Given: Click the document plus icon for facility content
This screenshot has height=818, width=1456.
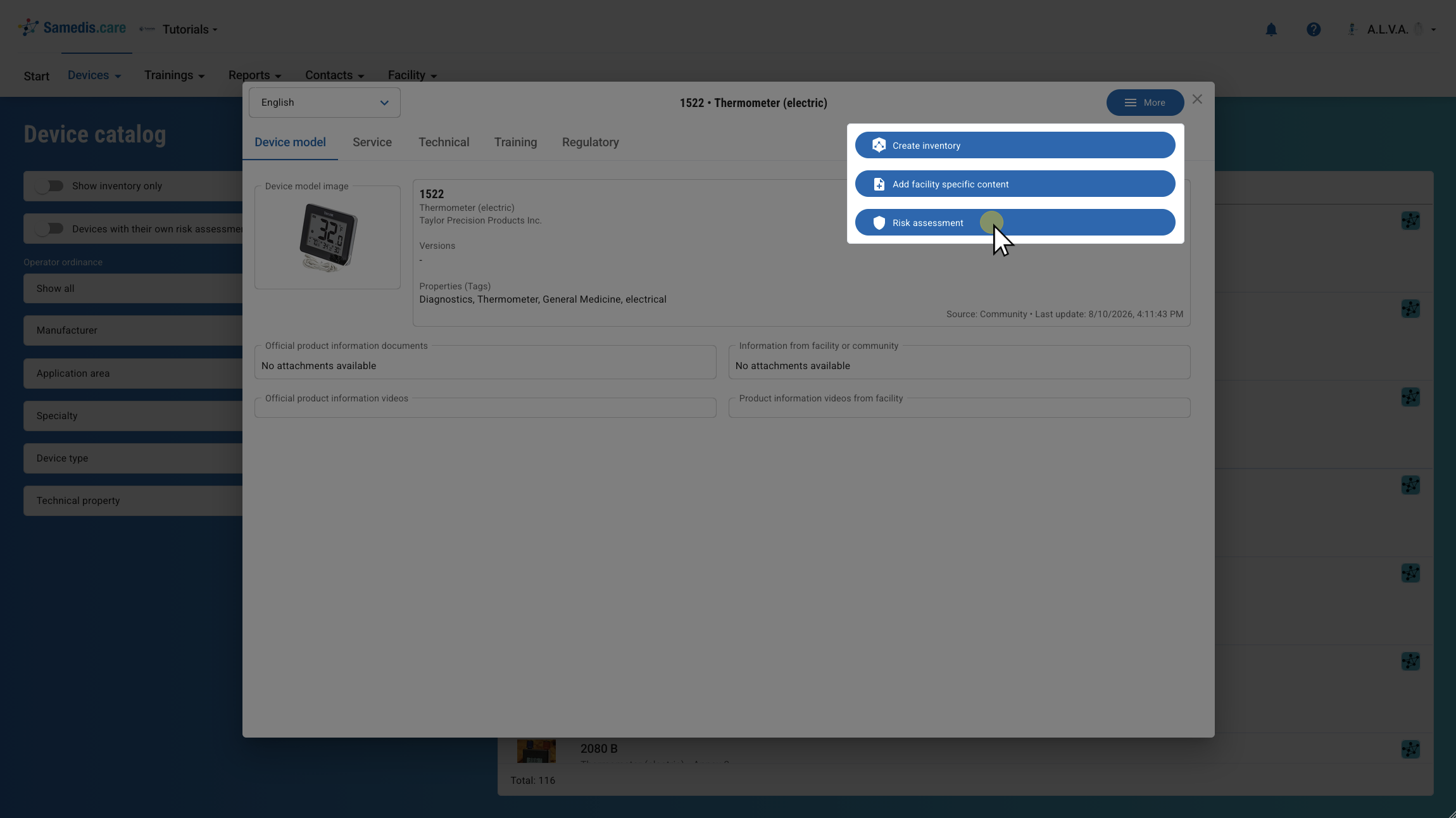Looking at the screenshot, I should click(879, 184).
